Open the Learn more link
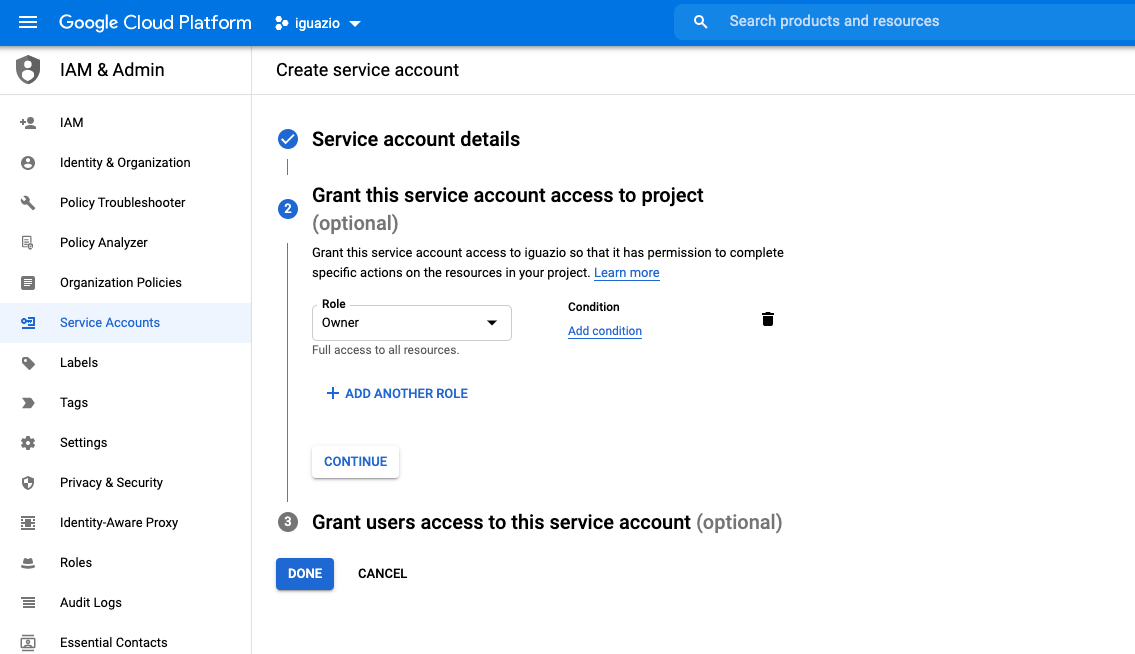The height and width of the screenshot is (654, 1135). point(626,272)
